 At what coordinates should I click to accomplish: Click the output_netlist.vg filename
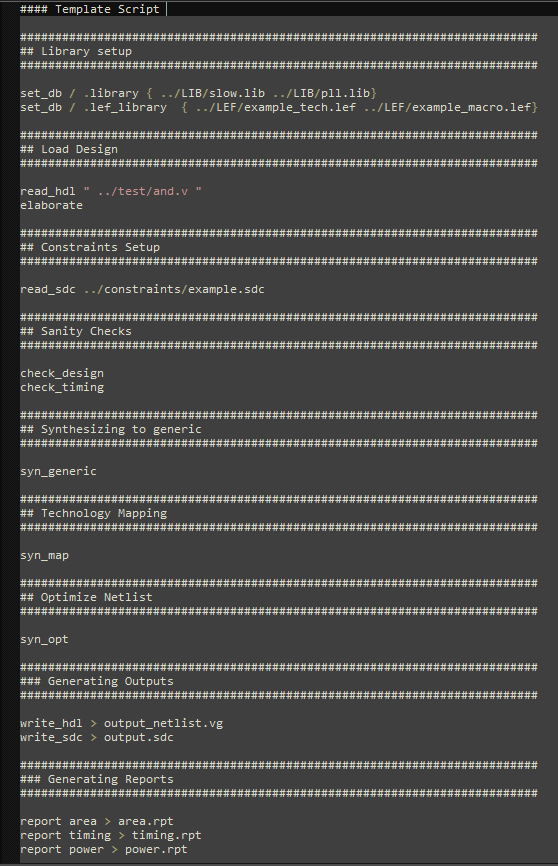point(164,723)
